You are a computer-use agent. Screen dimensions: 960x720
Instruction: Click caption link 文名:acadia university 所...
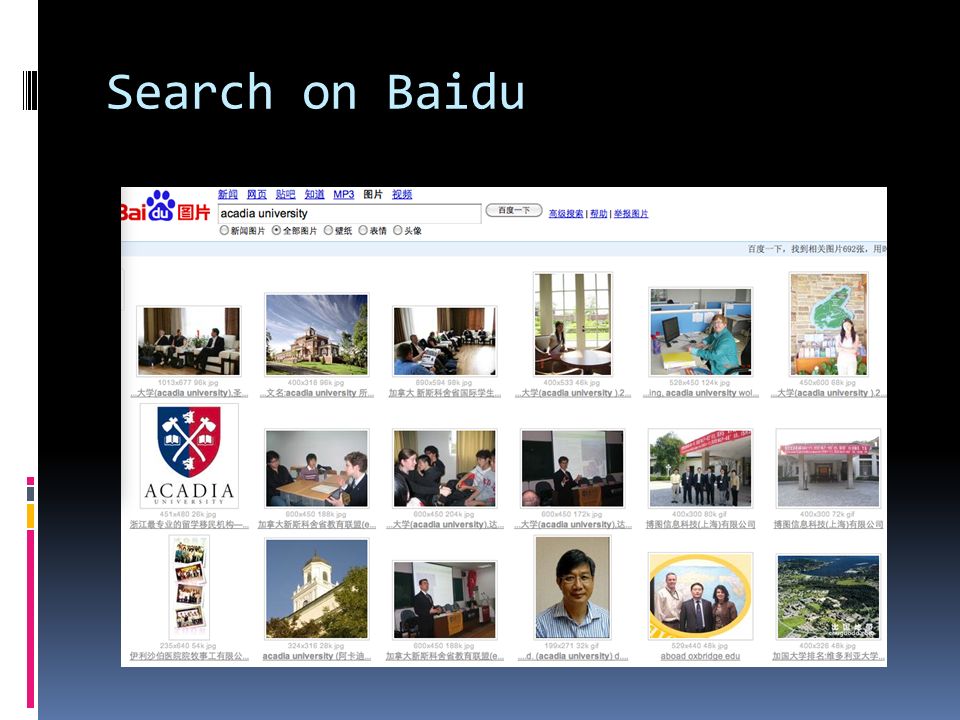tap(317, 392)
